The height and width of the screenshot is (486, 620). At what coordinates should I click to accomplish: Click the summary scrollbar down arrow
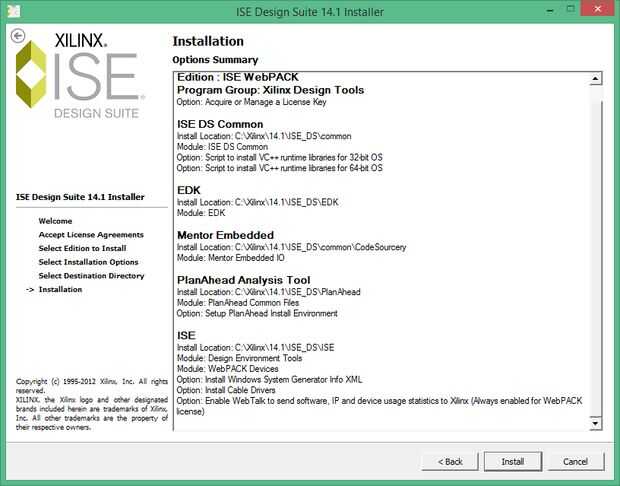(595, 424)
